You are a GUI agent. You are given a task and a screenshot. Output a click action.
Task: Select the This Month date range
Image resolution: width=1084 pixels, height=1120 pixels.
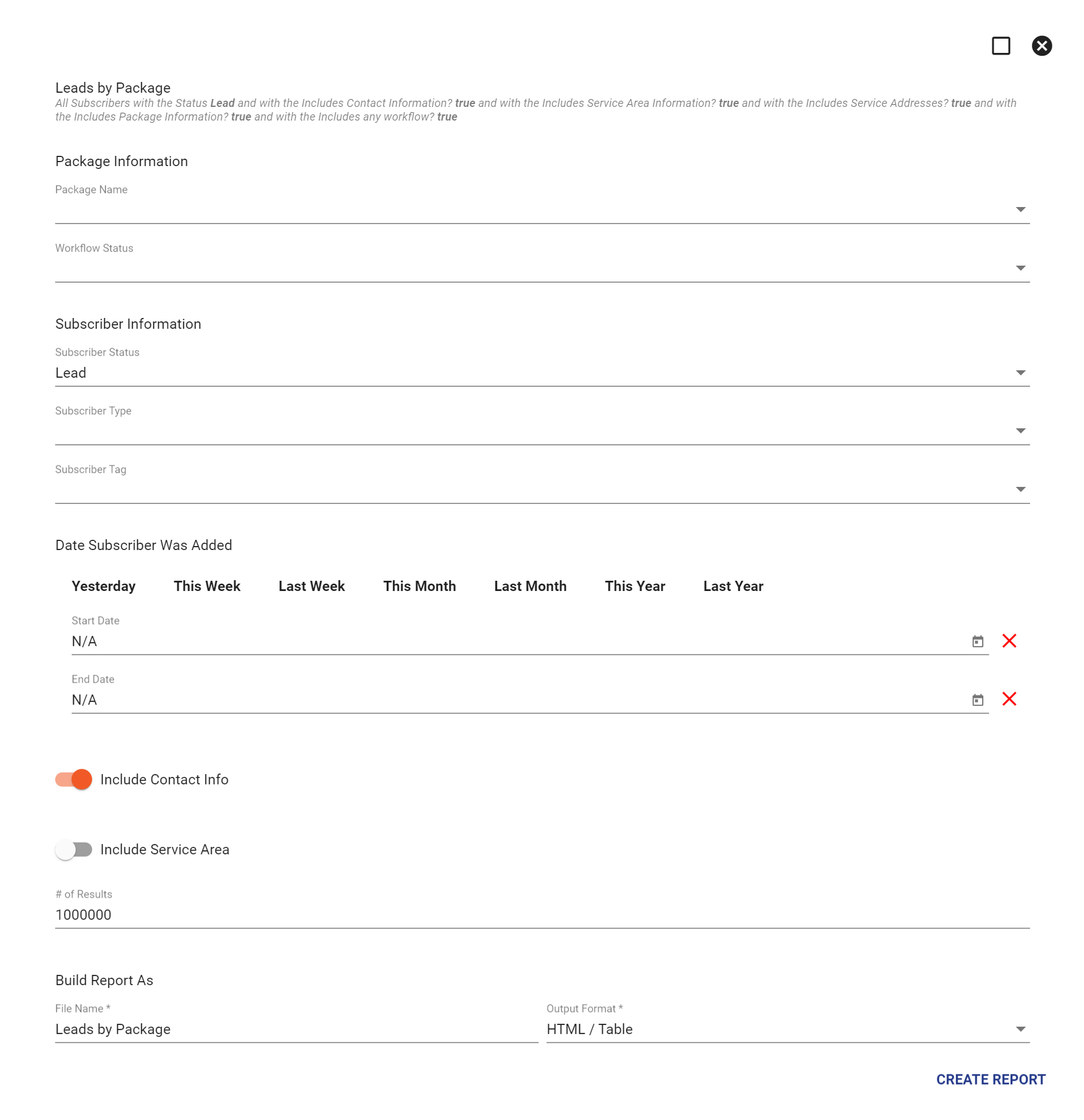(419, 586)
